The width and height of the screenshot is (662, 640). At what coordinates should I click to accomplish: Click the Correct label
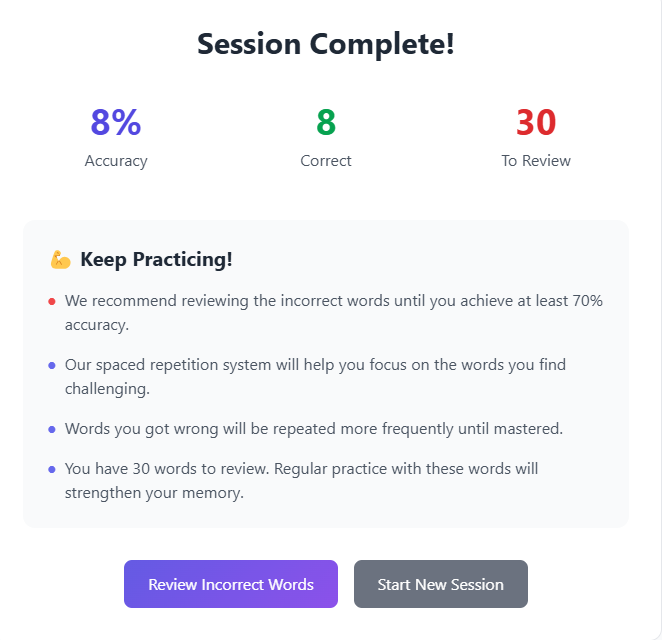coord(326,161)
